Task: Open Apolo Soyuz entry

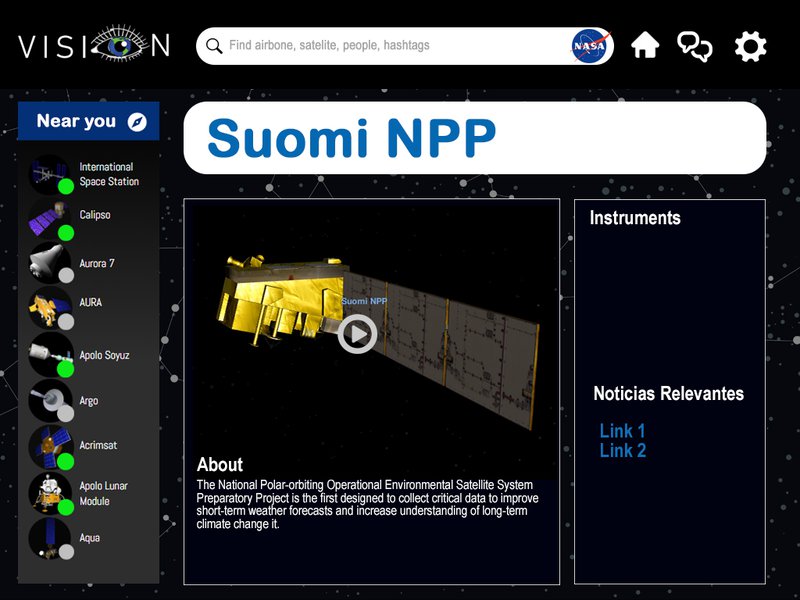Action: coord(50,354)
